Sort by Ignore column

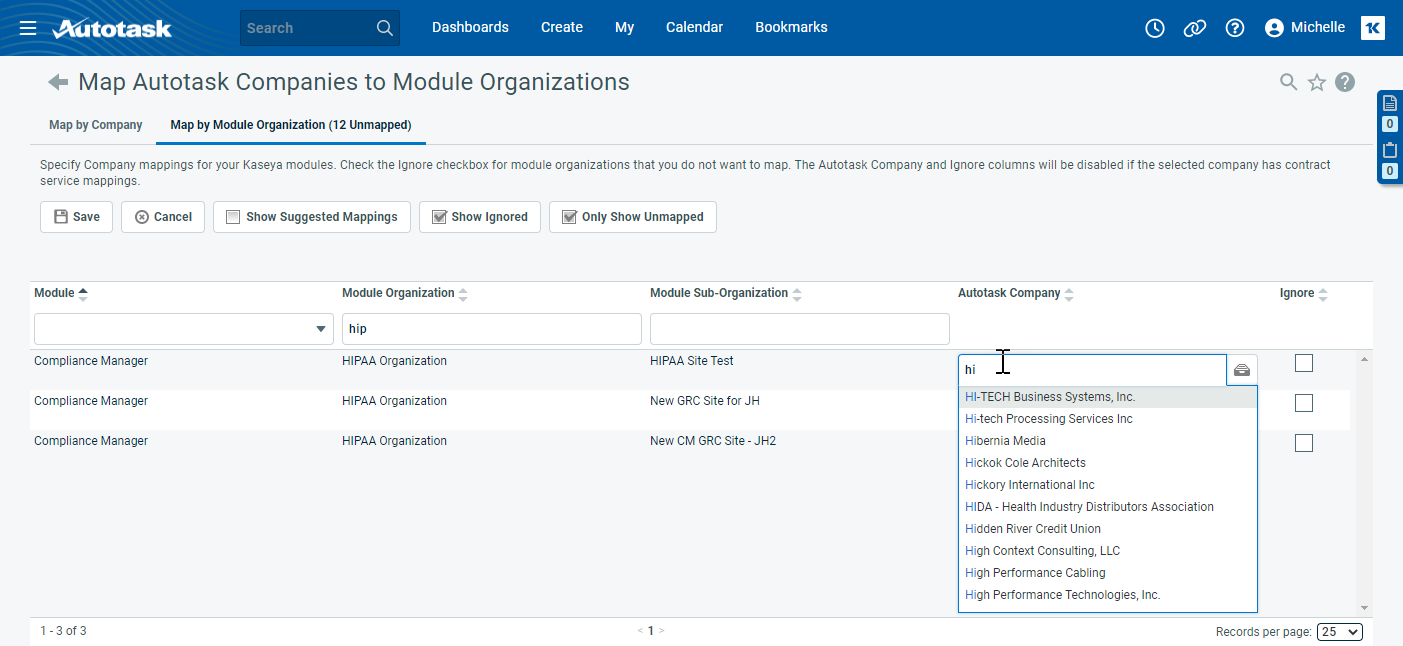click(x=1323, y=294)
